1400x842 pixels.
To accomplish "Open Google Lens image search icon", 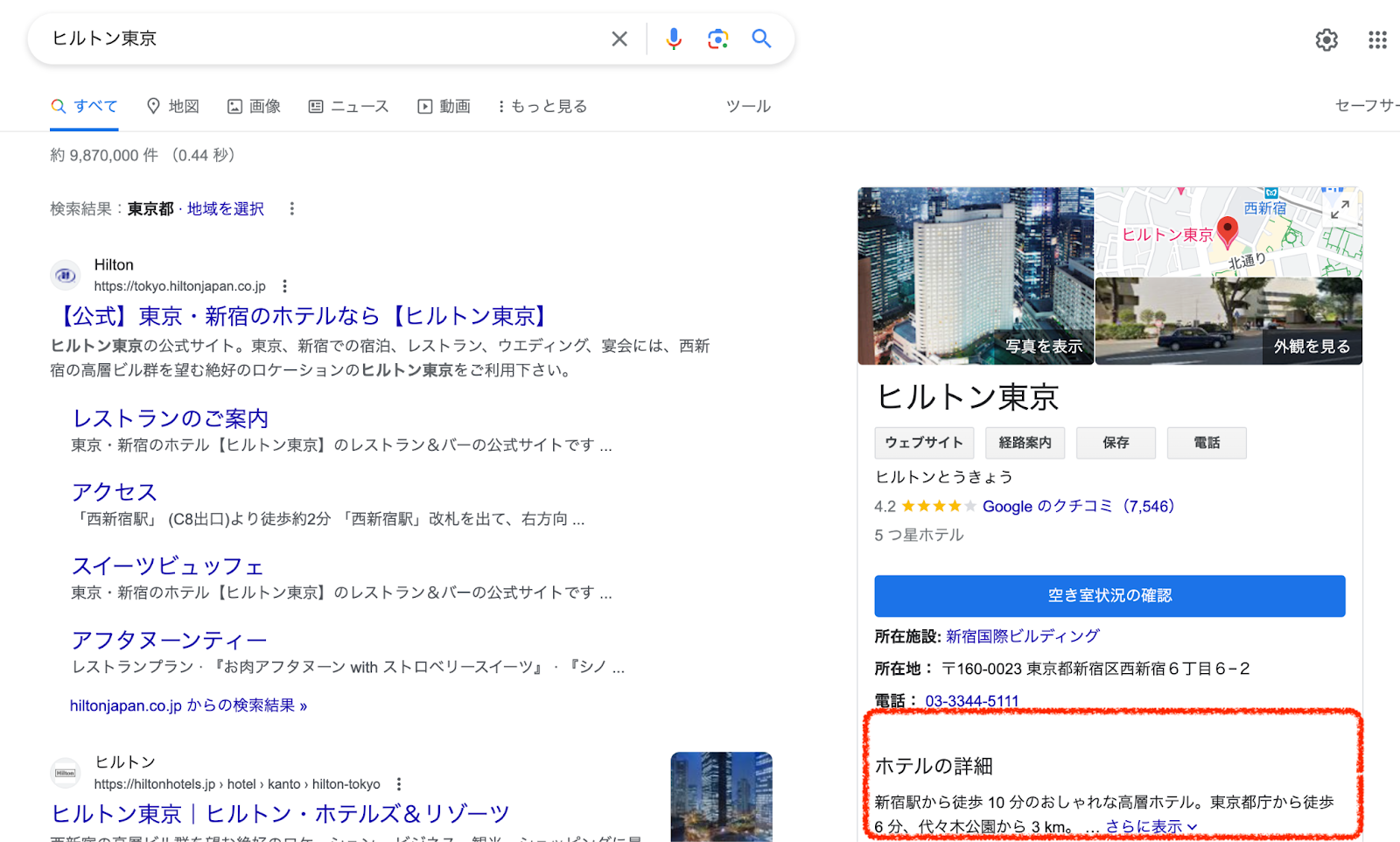I will pos(717,39).
